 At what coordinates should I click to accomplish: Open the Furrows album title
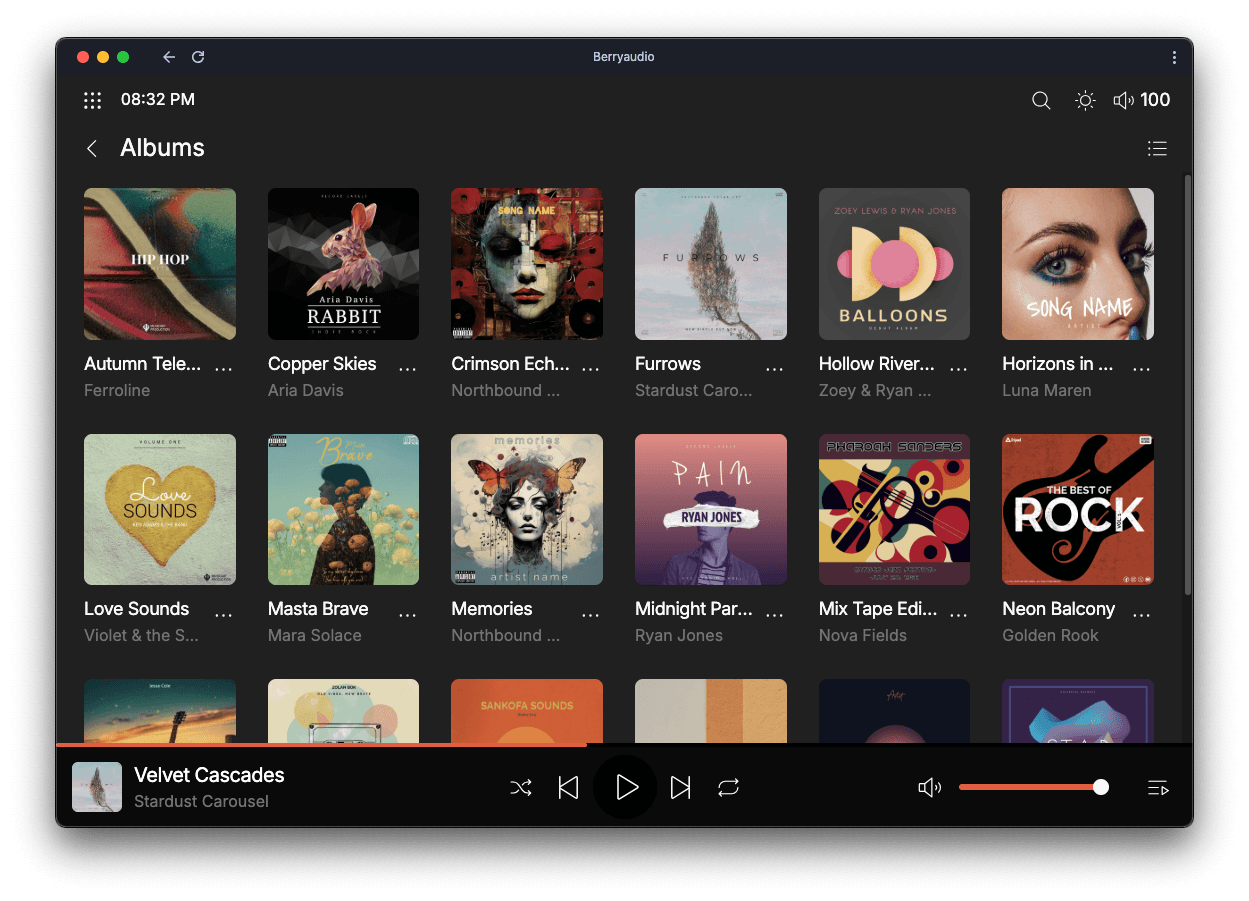point(668,364)
